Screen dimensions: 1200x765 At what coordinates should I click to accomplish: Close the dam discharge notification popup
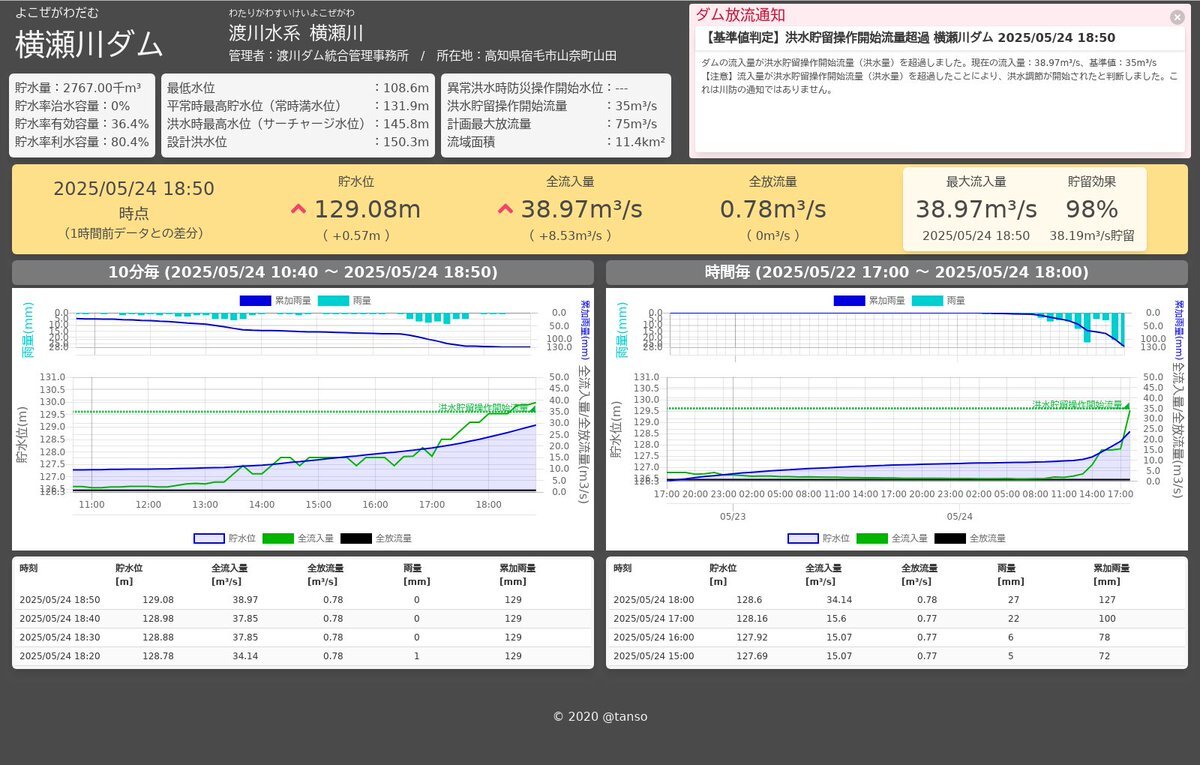tap(1177, 17)
